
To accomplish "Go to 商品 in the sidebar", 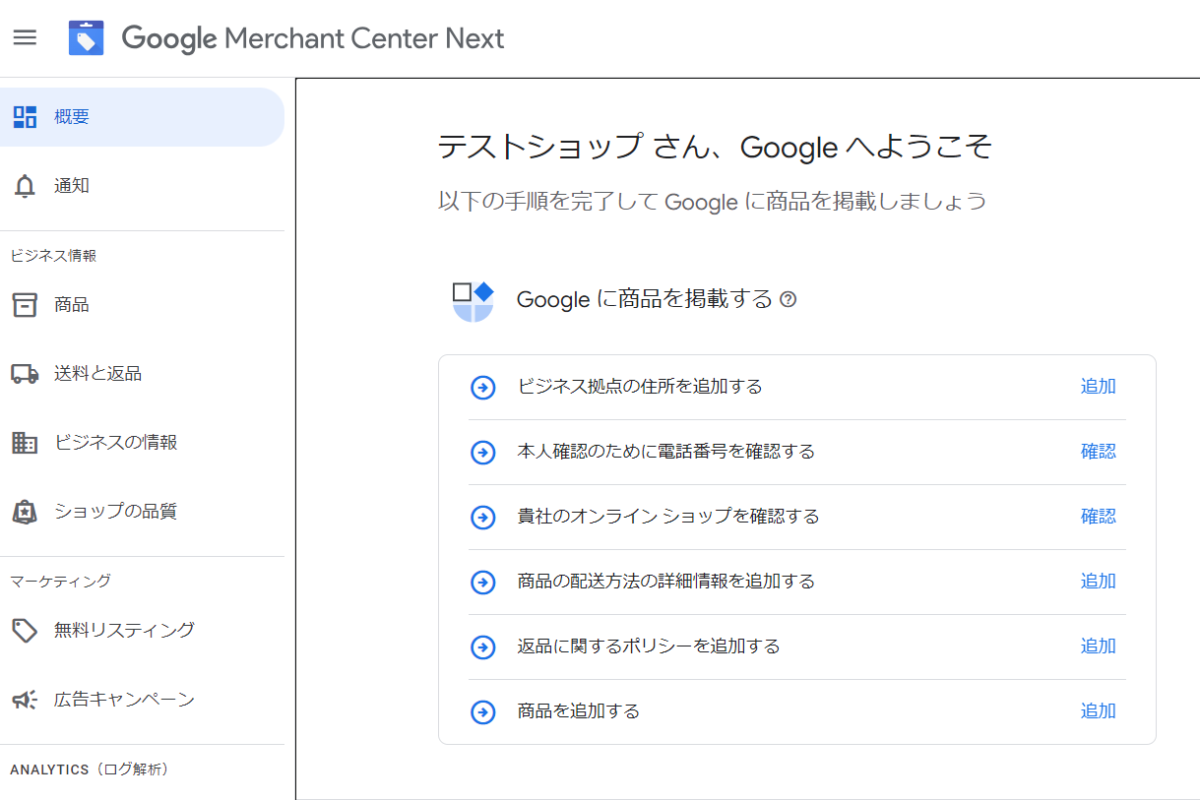I will coord(142,305).
